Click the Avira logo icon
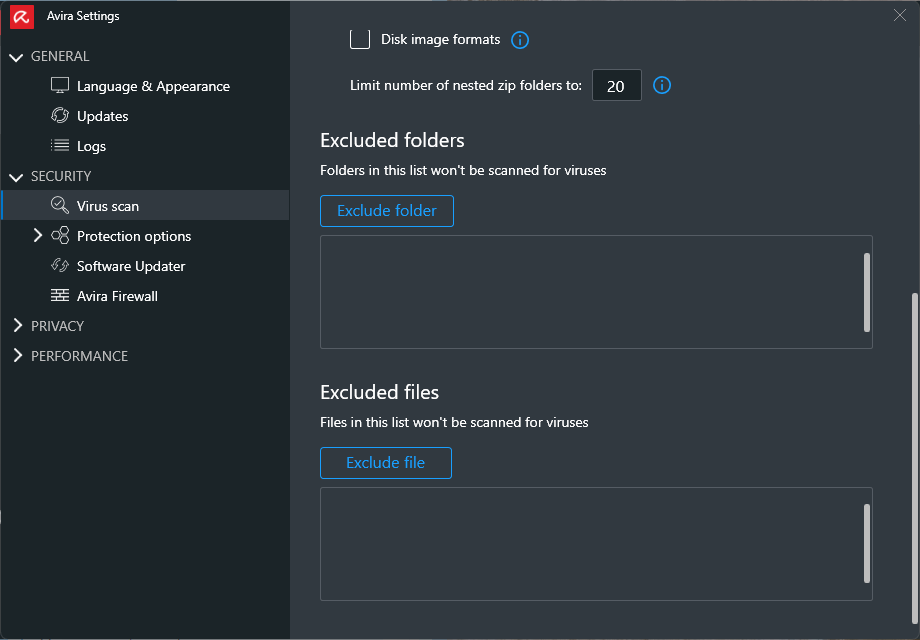The height and width of the screenshot is (640, 920). pyautogui.click(x=22, y=16)
